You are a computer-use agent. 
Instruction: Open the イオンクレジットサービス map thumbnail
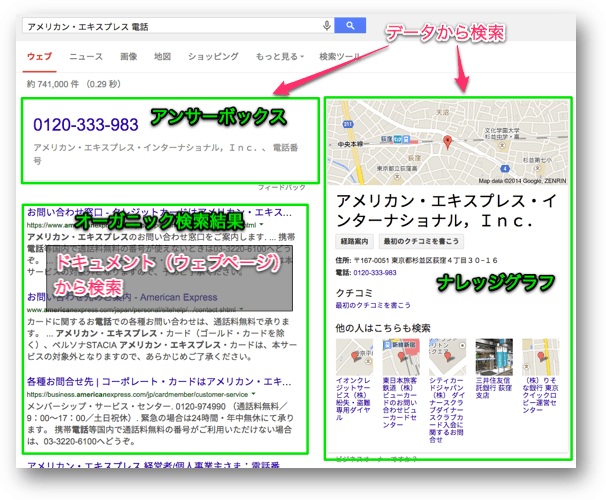point(354,357)
